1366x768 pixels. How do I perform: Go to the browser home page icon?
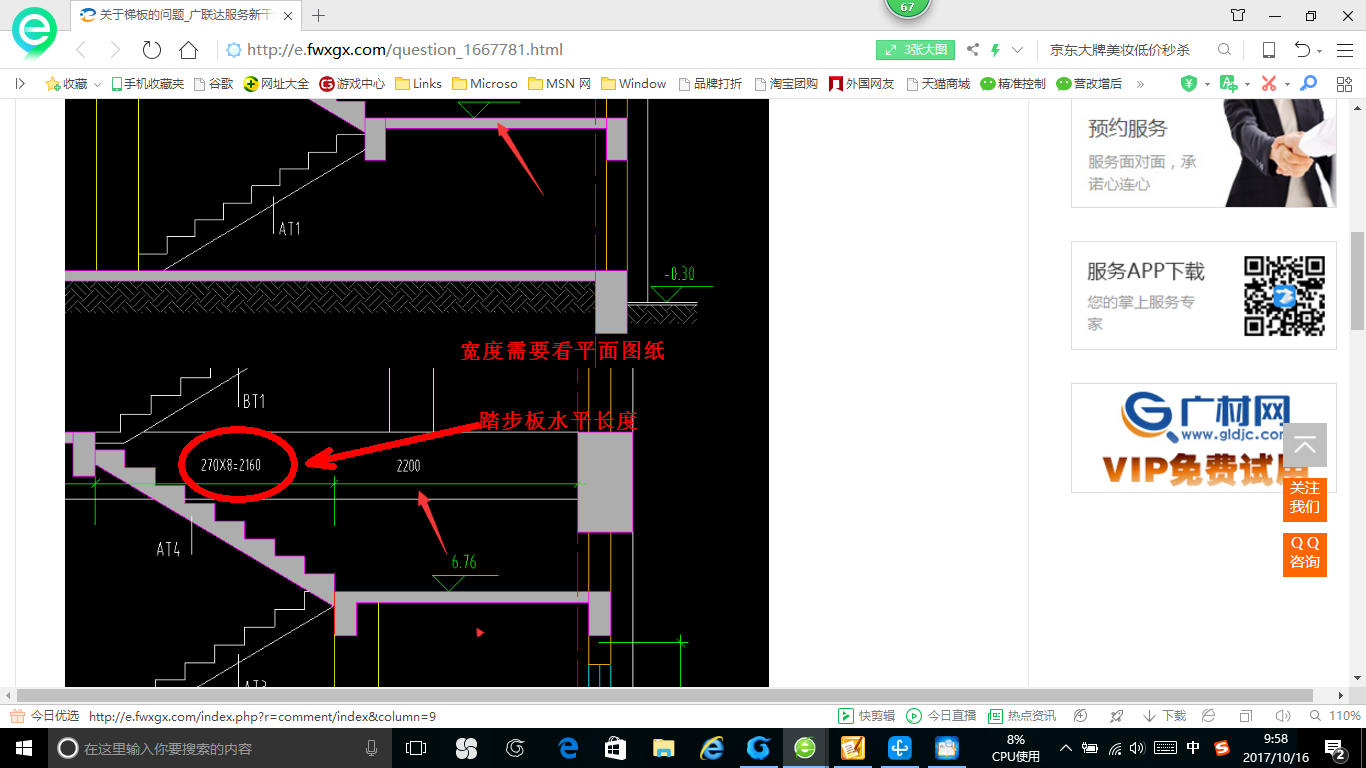(188, 50)
